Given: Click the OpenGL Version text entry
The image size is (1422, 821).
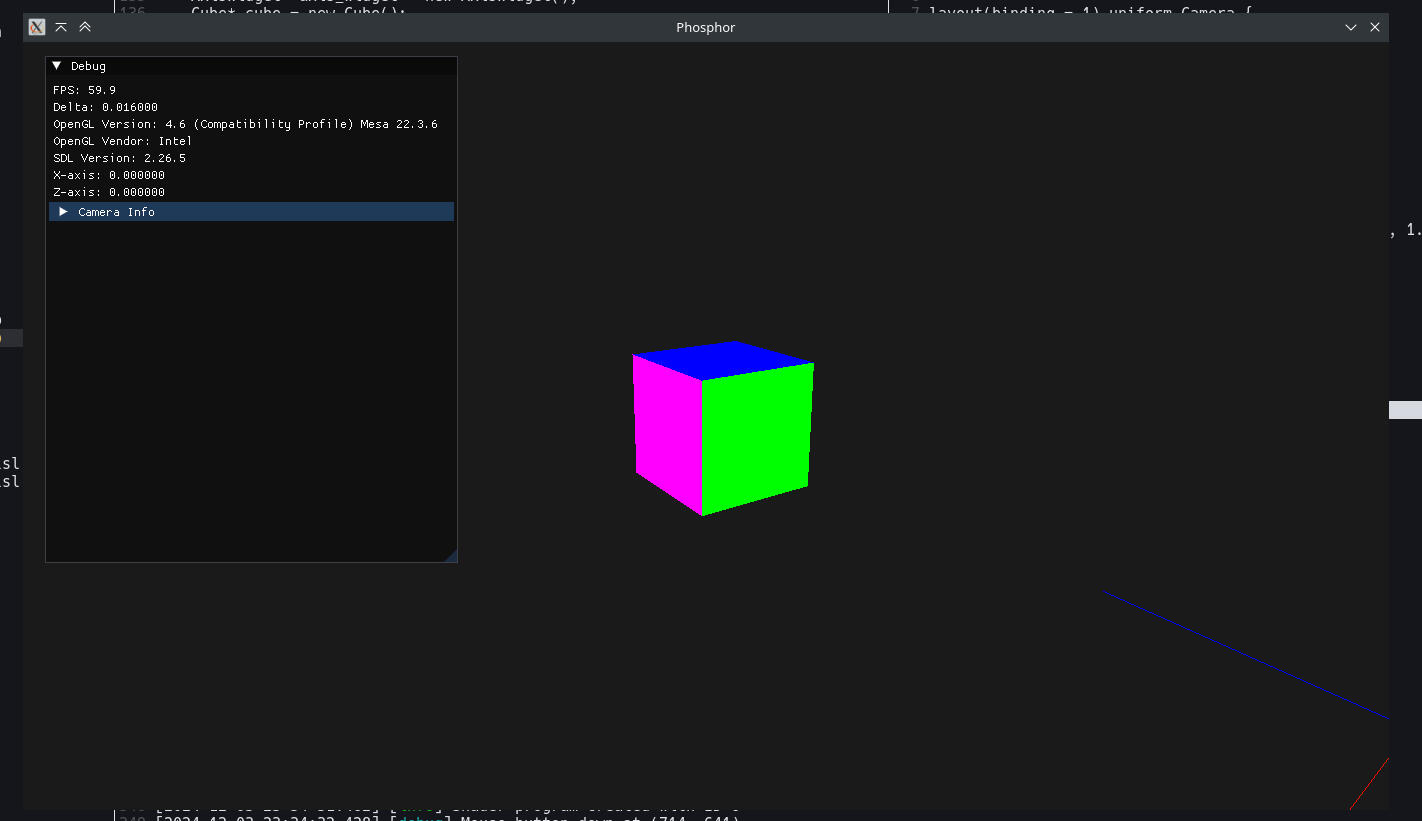Looking at the screenshot, I should click(x=245, y=123).
